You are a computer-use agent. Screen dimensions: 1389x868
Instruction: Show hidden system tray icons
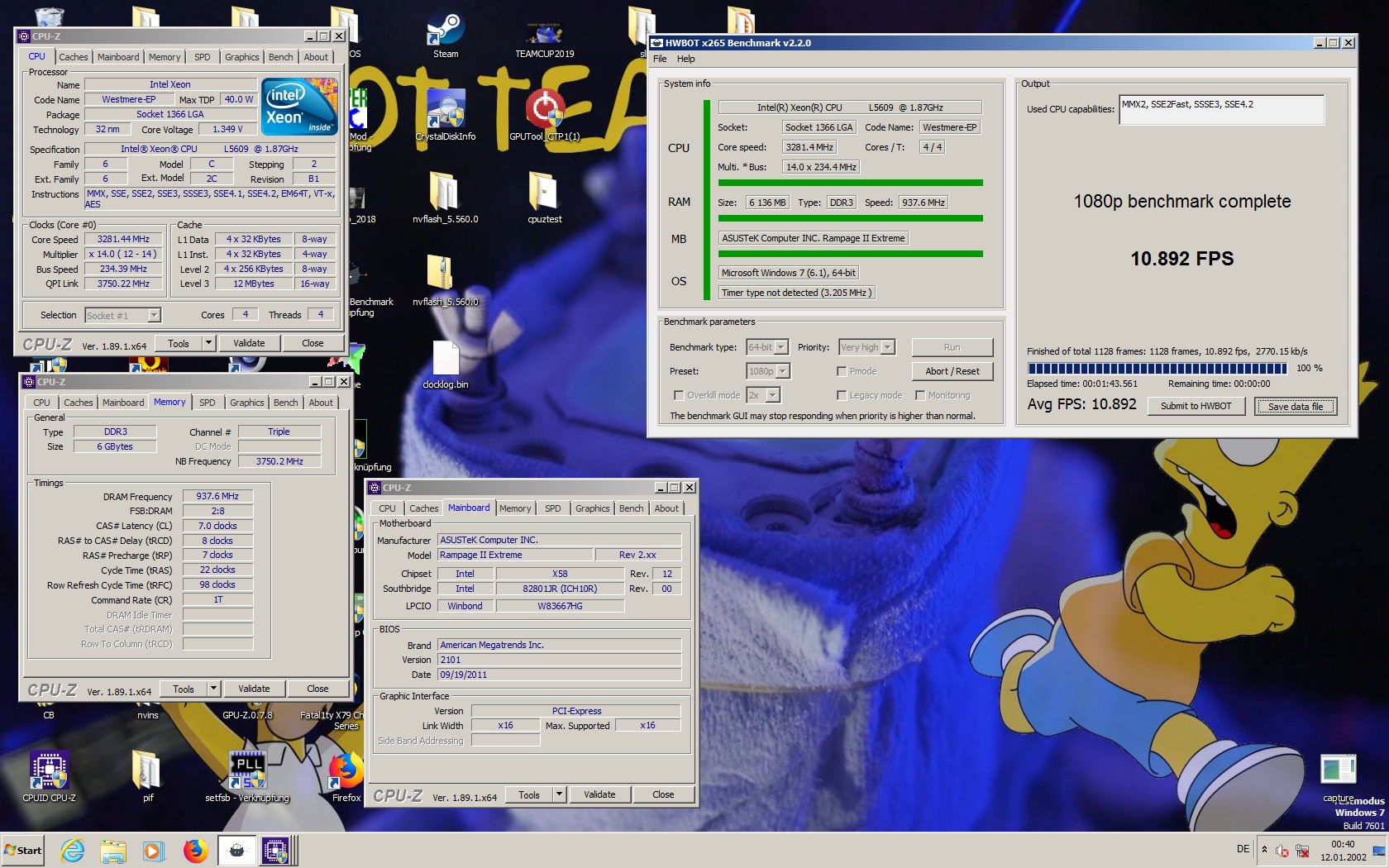pos(1264,850)
